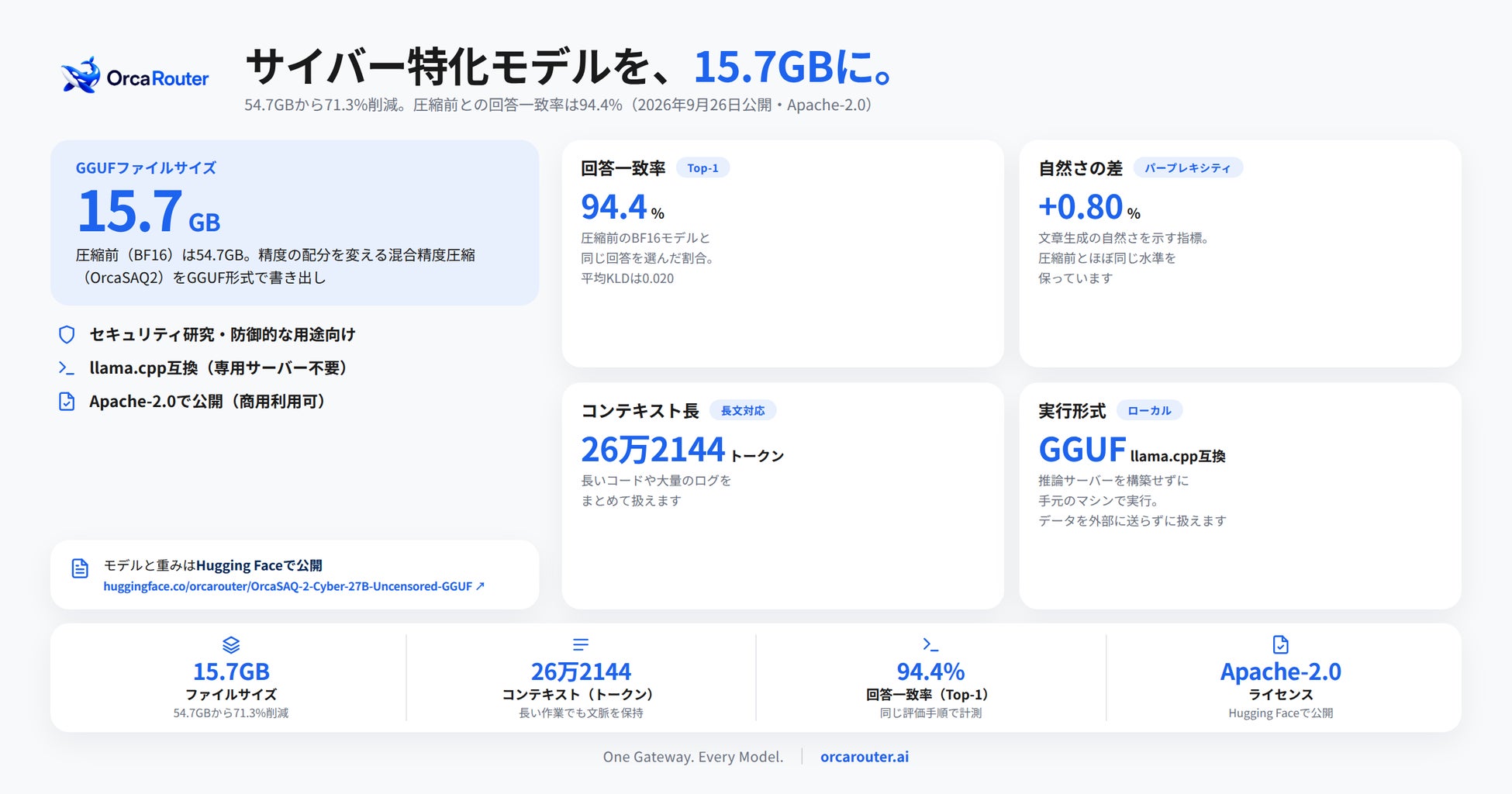This screenshot has width=1512, height=794.
Task: Click the GGUF heading in the 実行形式 card
Action: coord(1082,450)
